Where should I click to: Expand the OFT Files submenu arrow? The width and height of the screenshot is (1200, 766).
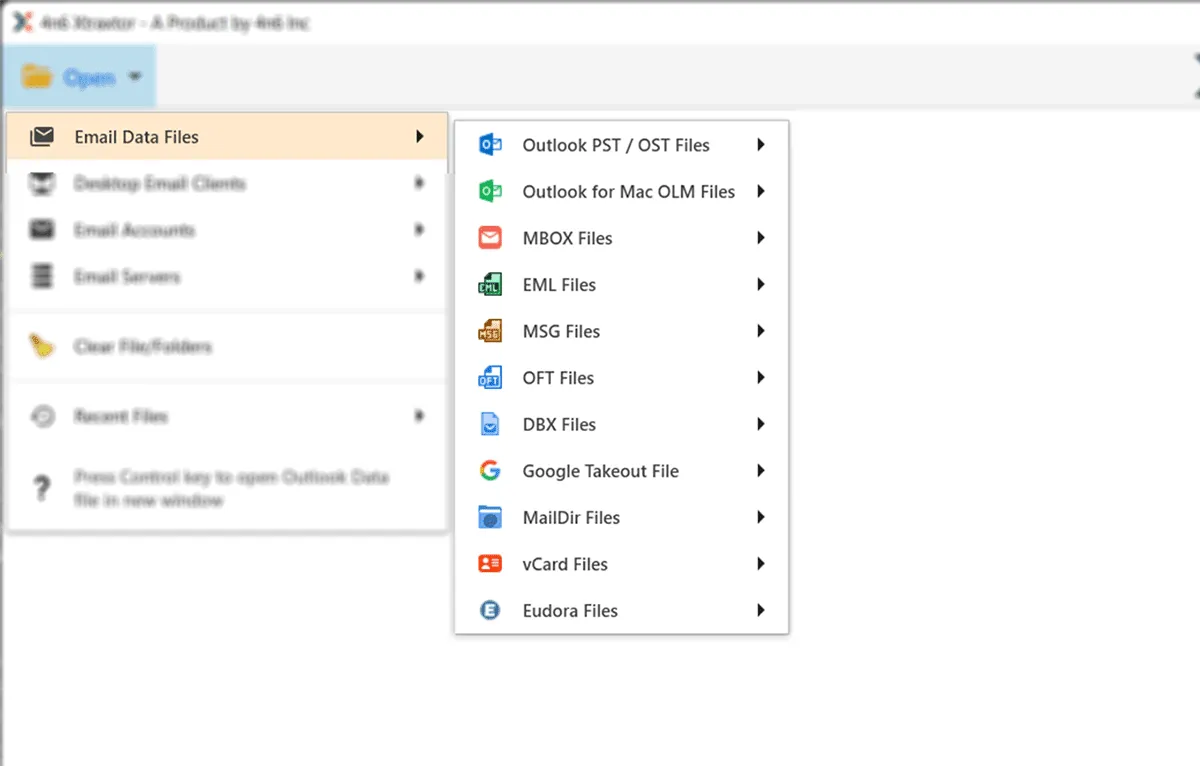(x=760, y=377)
